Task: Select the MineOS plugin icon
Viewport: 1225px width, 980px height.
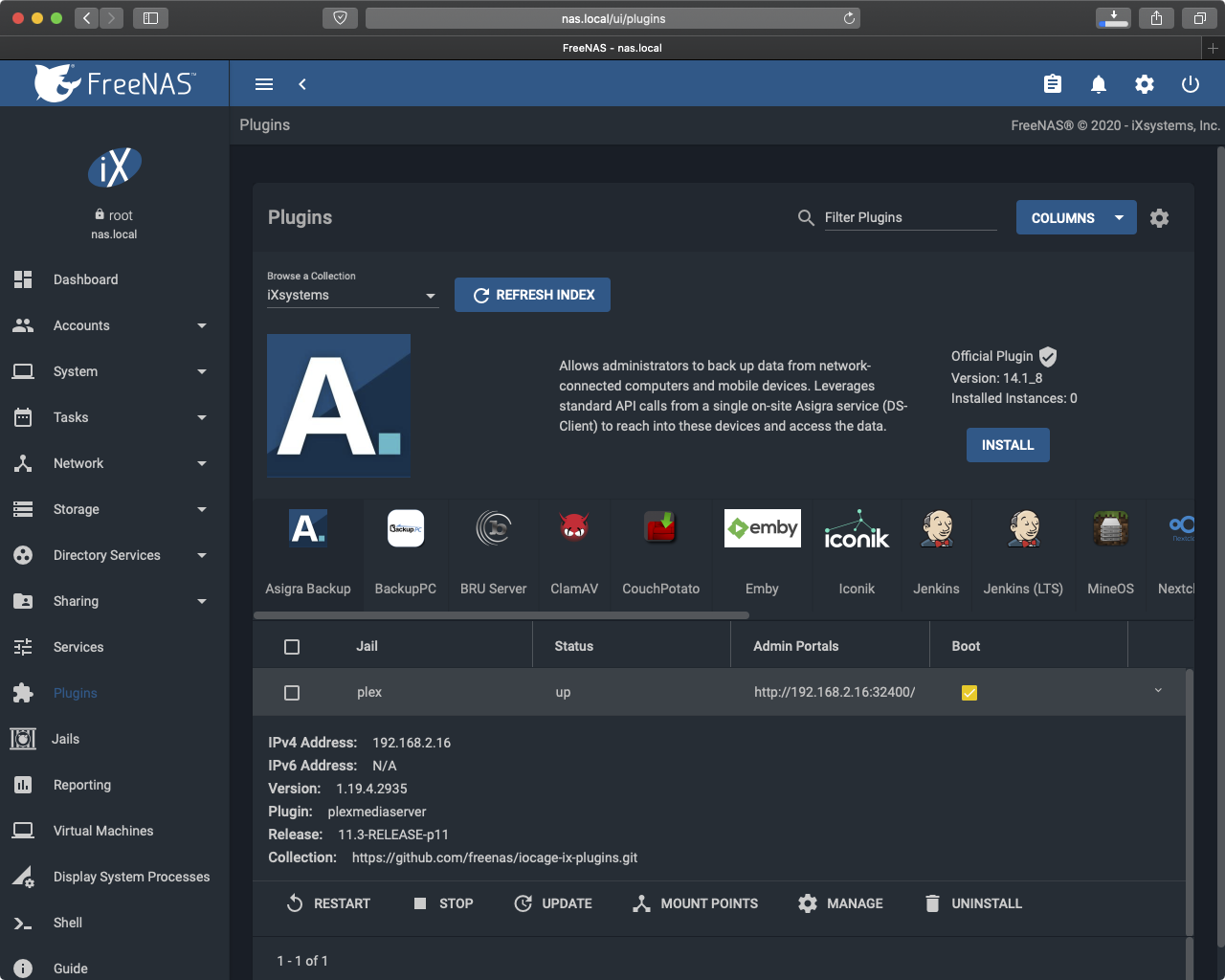Action: [x=1111, y=527]
